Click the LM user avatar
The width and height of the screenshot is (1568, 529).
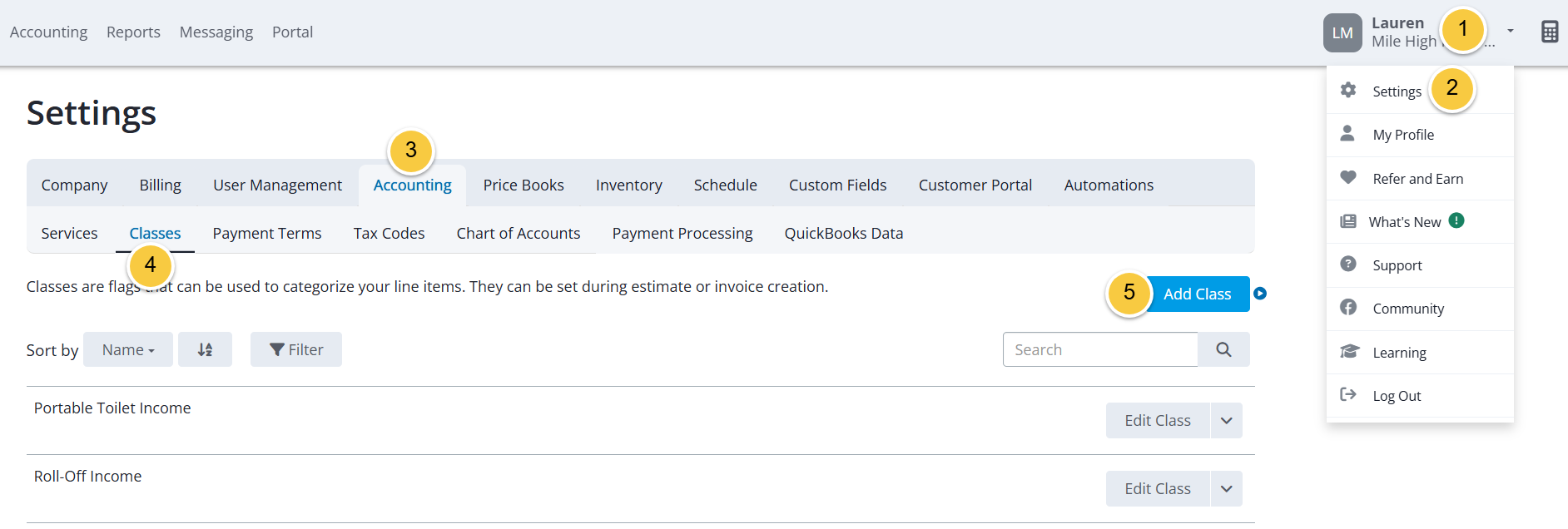click(1342, 32)
